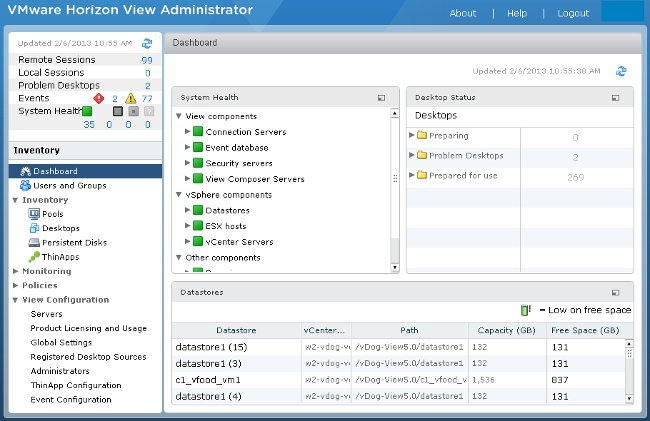Click the Connection Servers green status icon
Screen dimensions: 650x421
pos(198,132)
